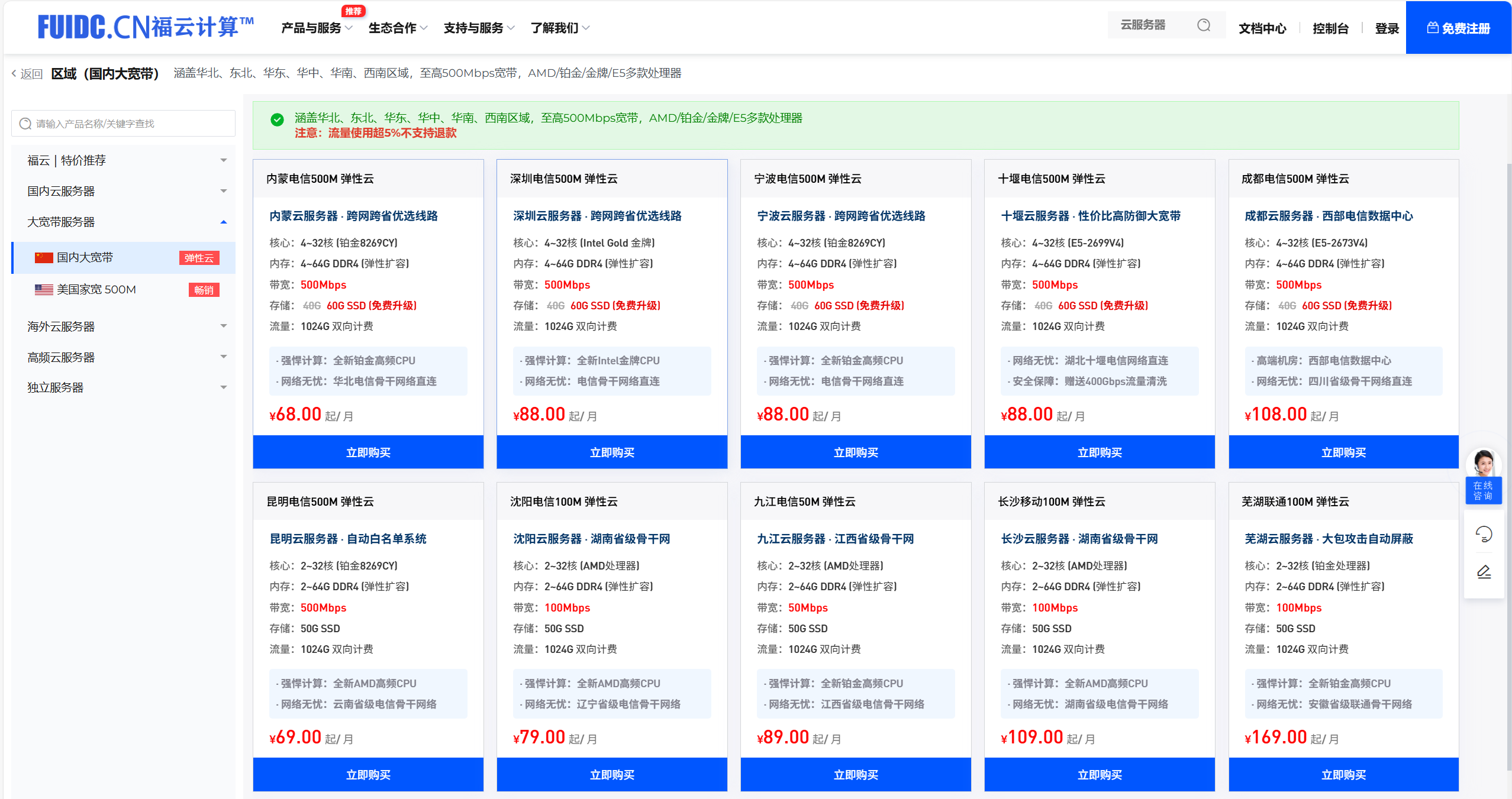Screen dimensions: 1512x799
Task: Click the 免费注册 button
Action: coord(1458,28)
